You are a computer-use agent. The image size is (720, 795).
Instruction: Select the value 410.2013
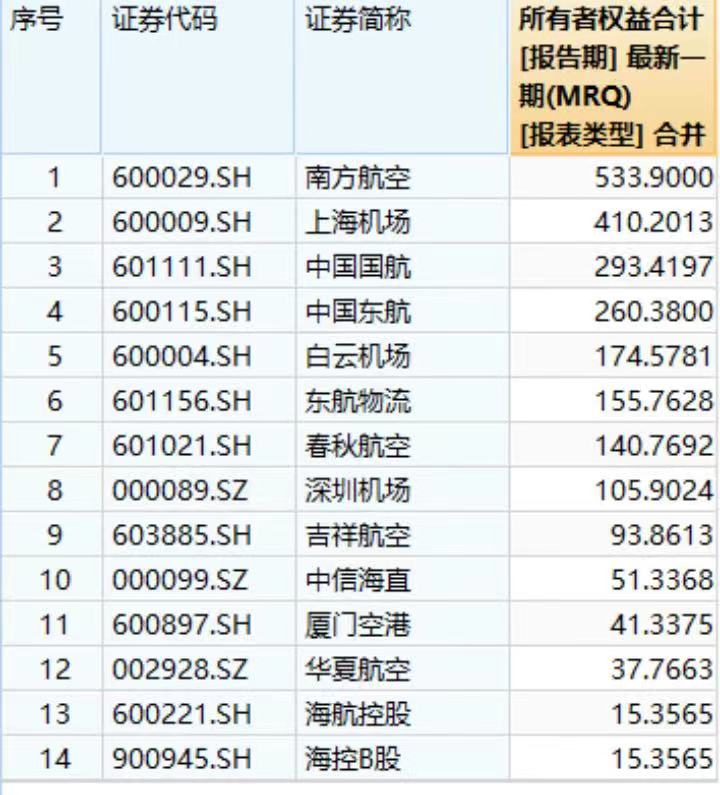tap(654, 223)
